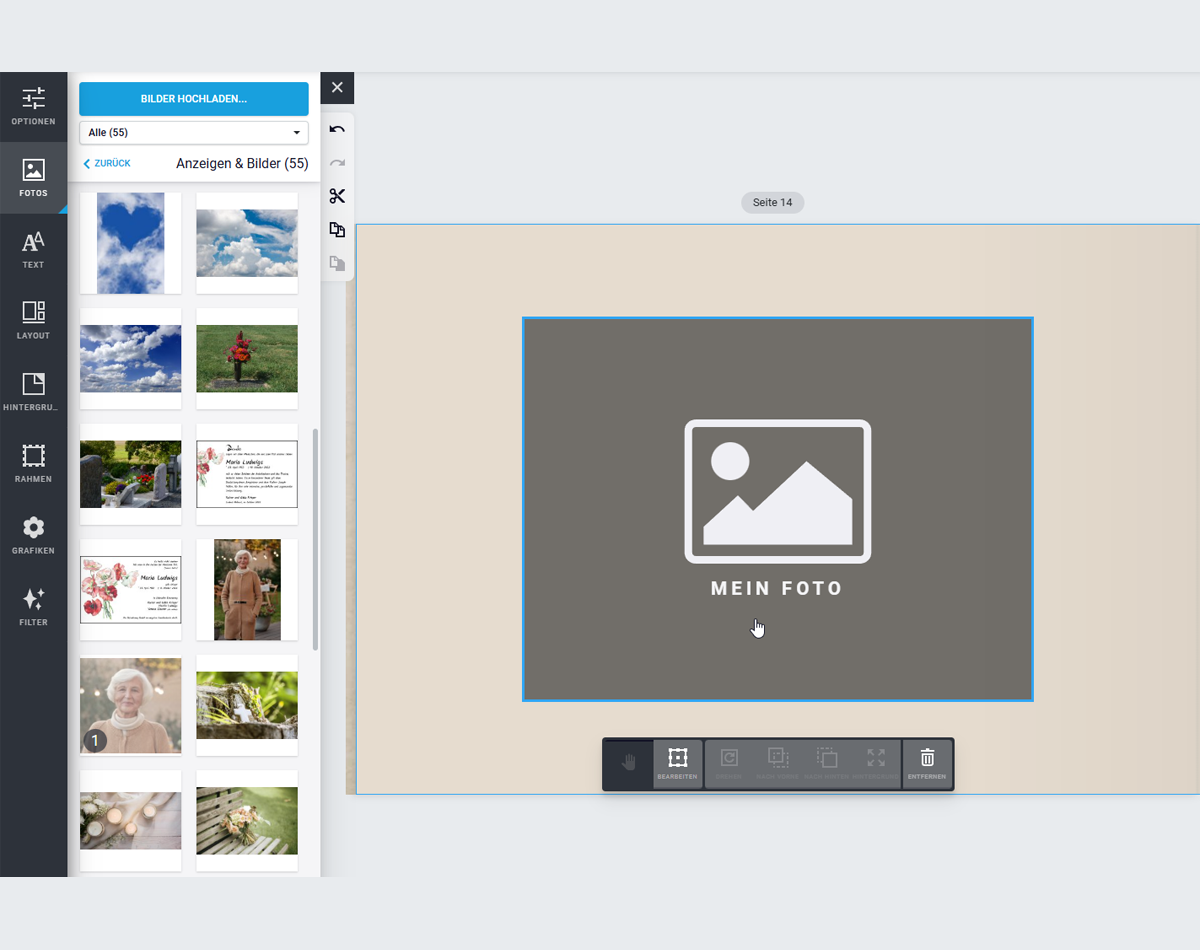This screenshot has width=1200, height=950.
Task: Open the Rahmen panel
Action: [x=33, y=464]
